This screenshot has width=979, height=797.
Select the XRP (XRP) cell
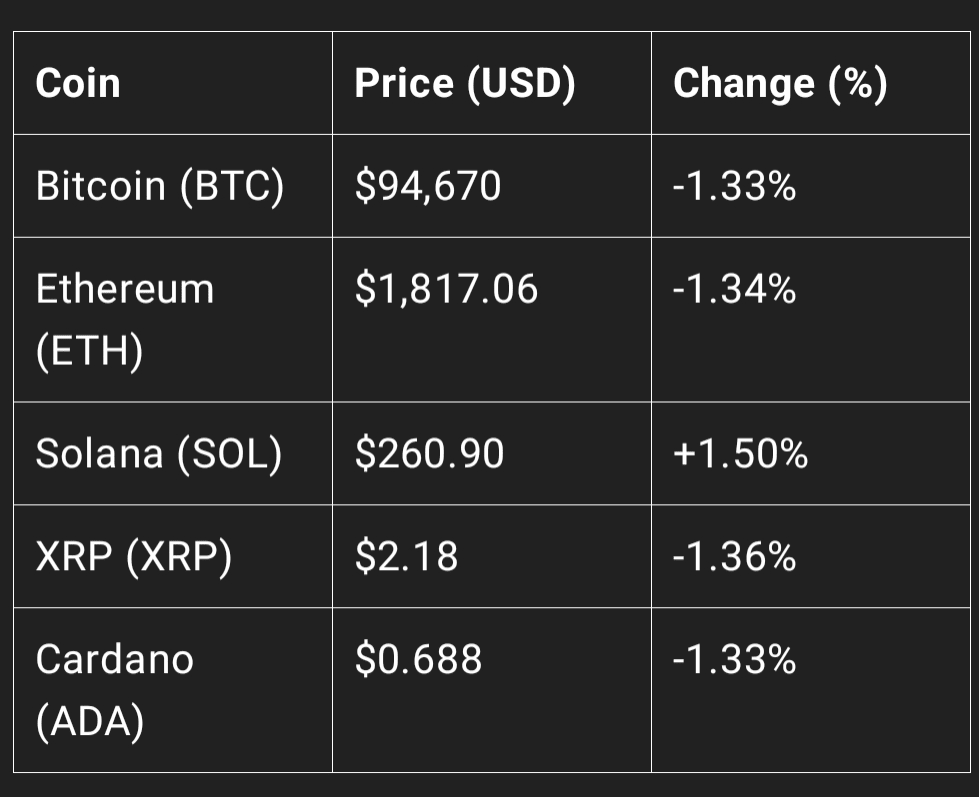click(x=134, y=557)
